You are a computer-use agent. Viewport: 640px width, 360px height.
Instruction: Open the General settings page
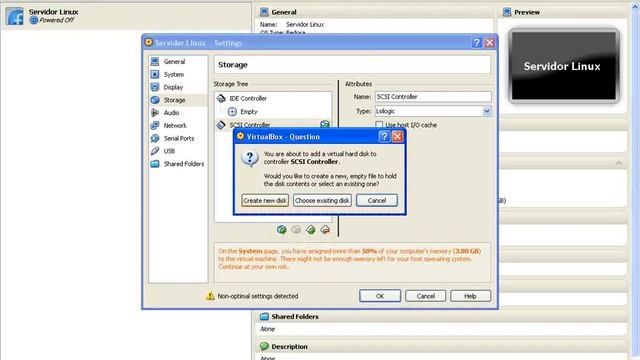(174, 62)
